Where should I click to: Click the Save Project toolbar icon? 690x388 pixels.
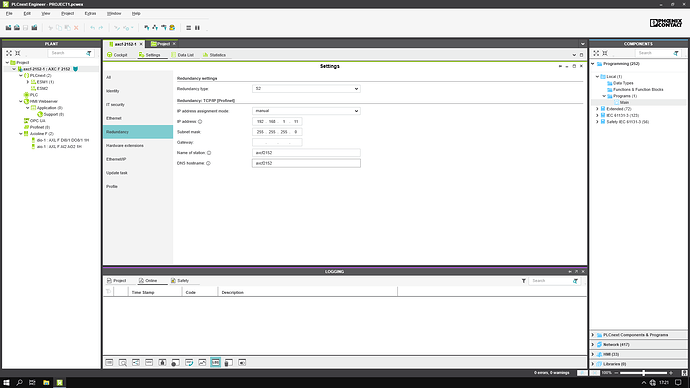click(26, 28)
